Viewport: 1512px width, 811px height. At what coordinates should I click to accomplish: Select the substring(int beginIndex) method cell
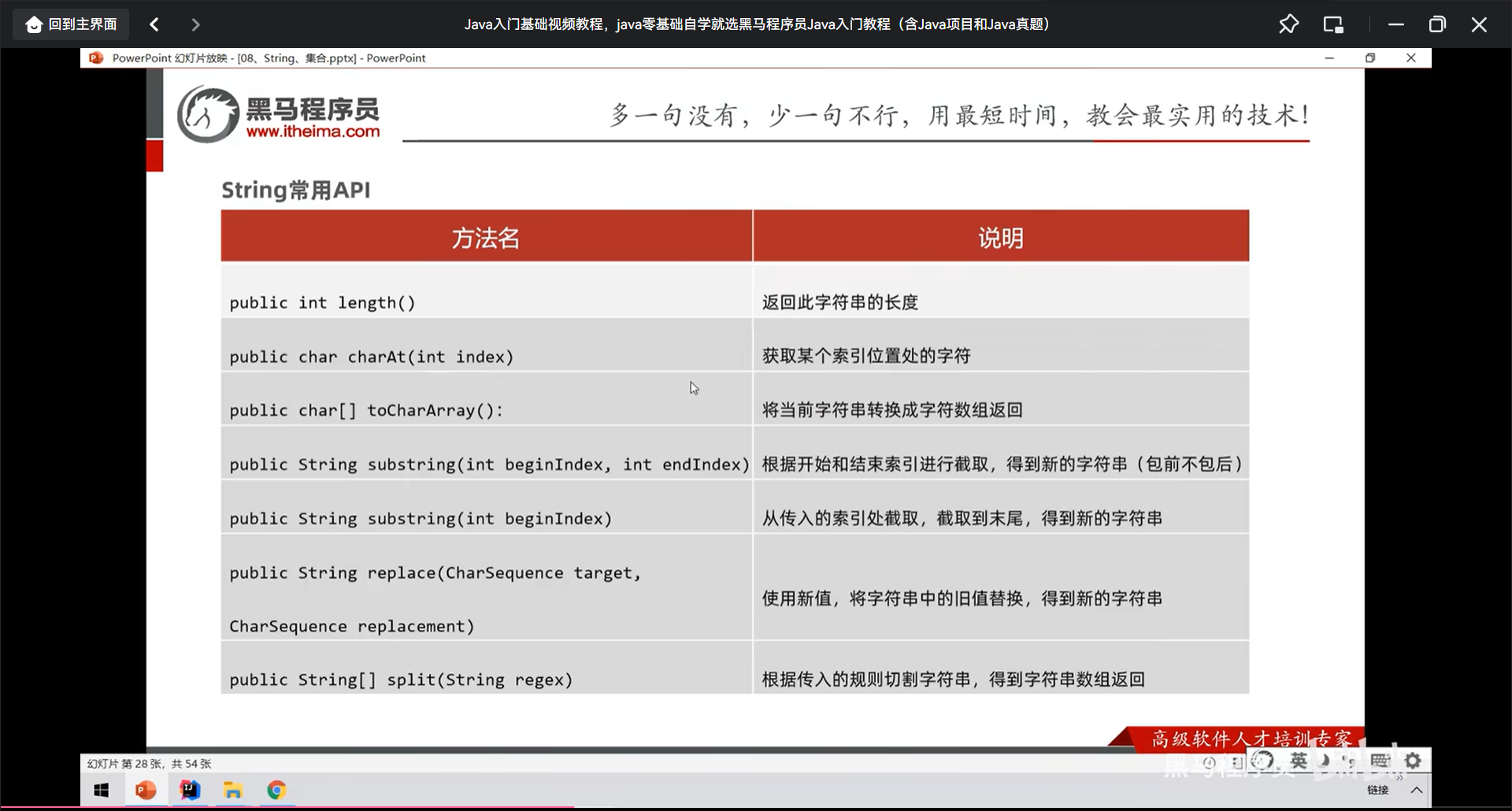pos(486,507)
